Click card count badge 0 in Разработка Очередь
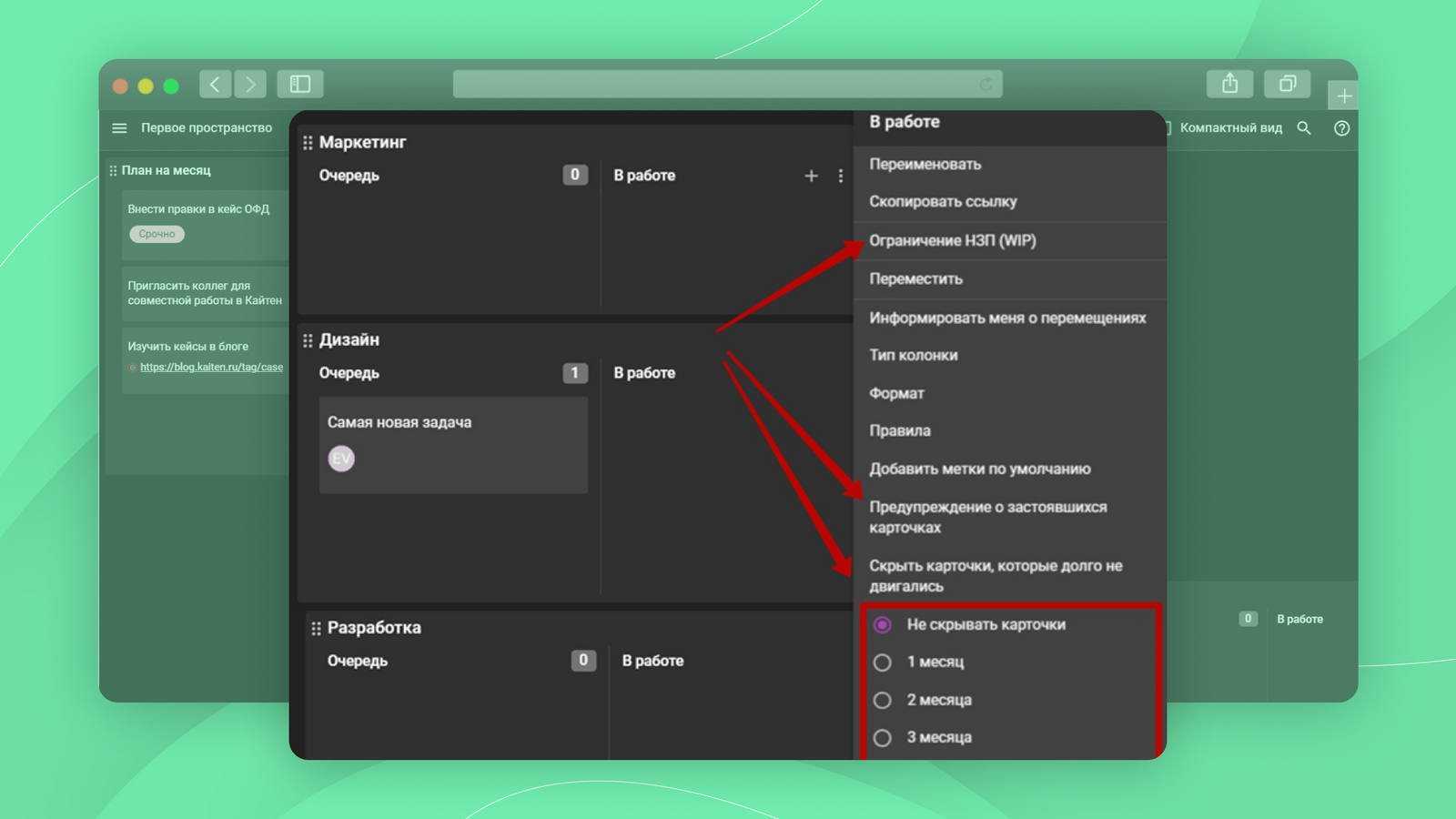 click(x=583, y=660)
